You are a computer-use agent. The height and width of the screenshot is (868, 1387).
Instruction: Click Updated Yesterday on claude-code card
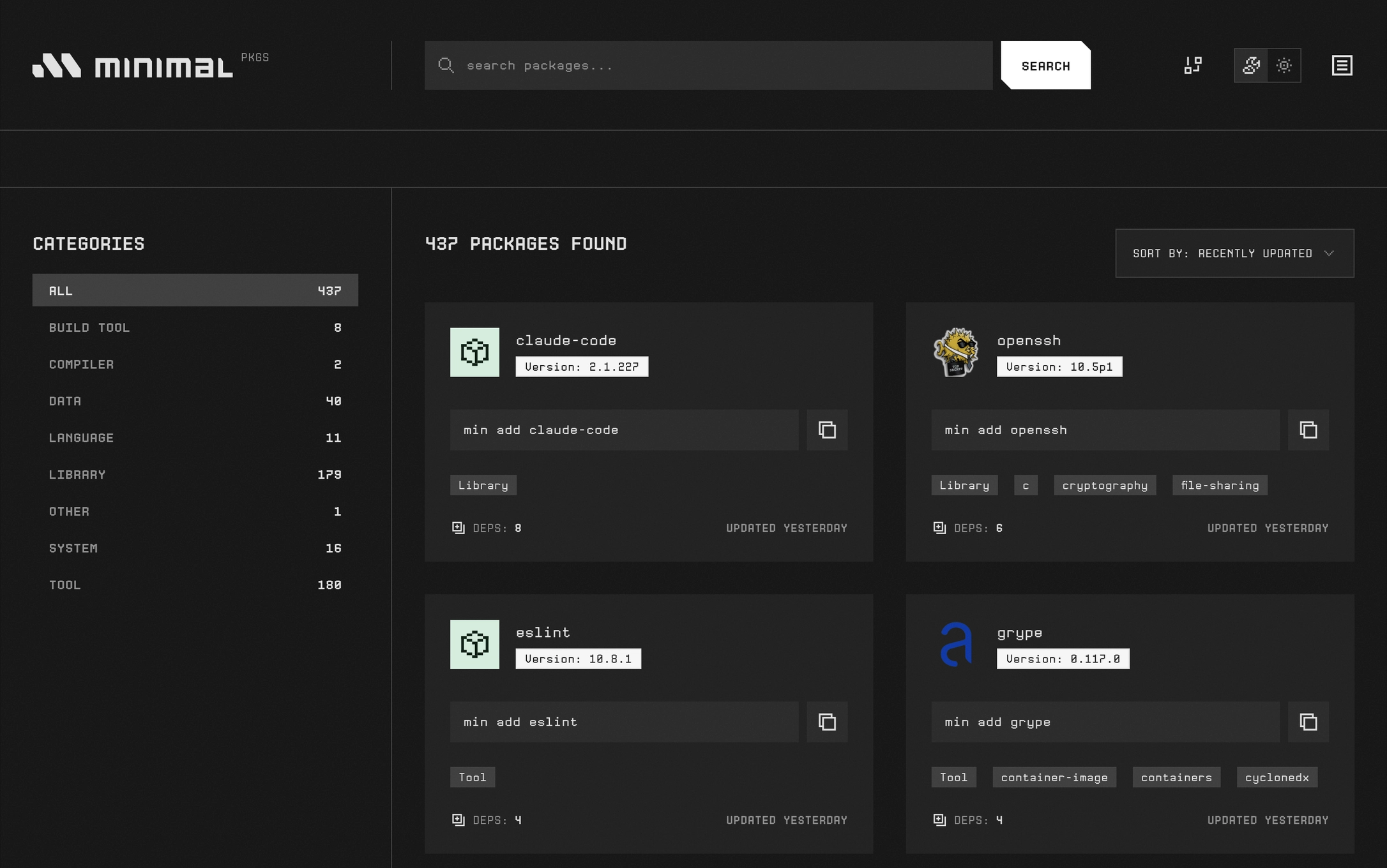[x=787, y=528]
